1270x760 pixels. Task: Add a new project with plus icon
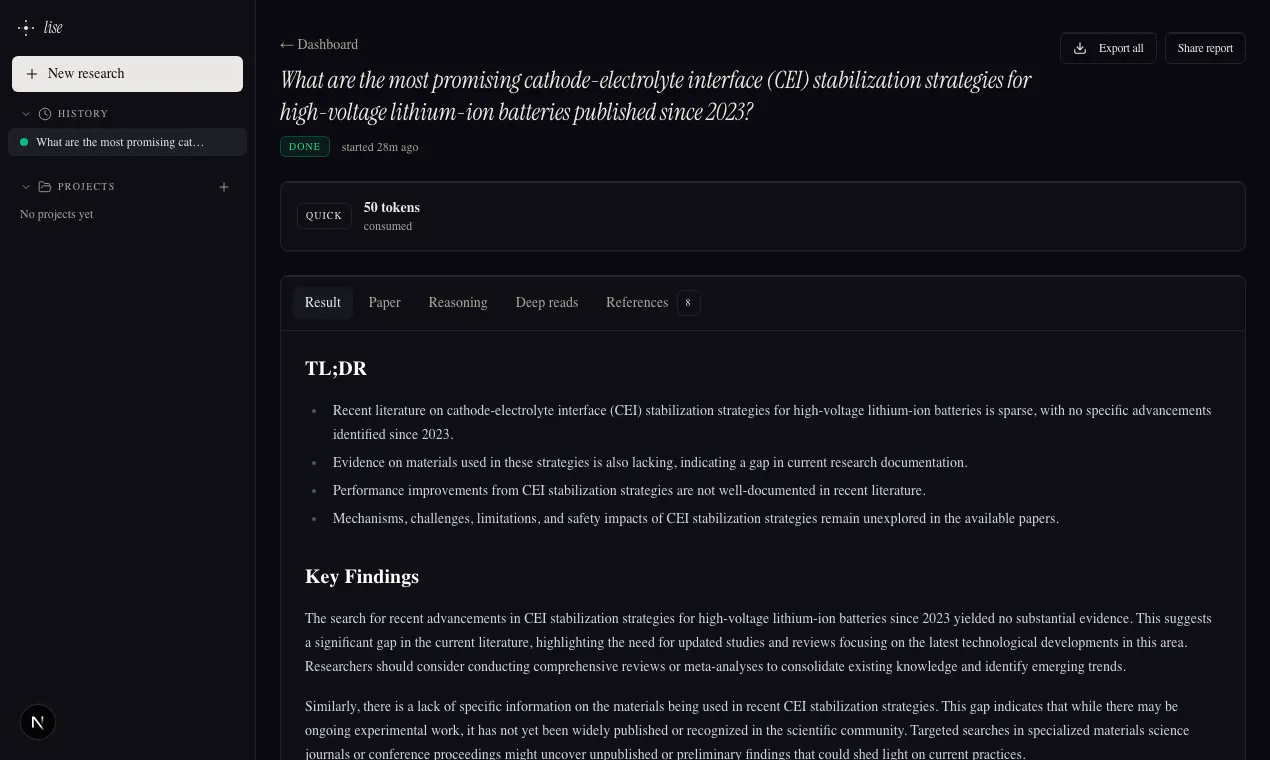click(224, 187)
